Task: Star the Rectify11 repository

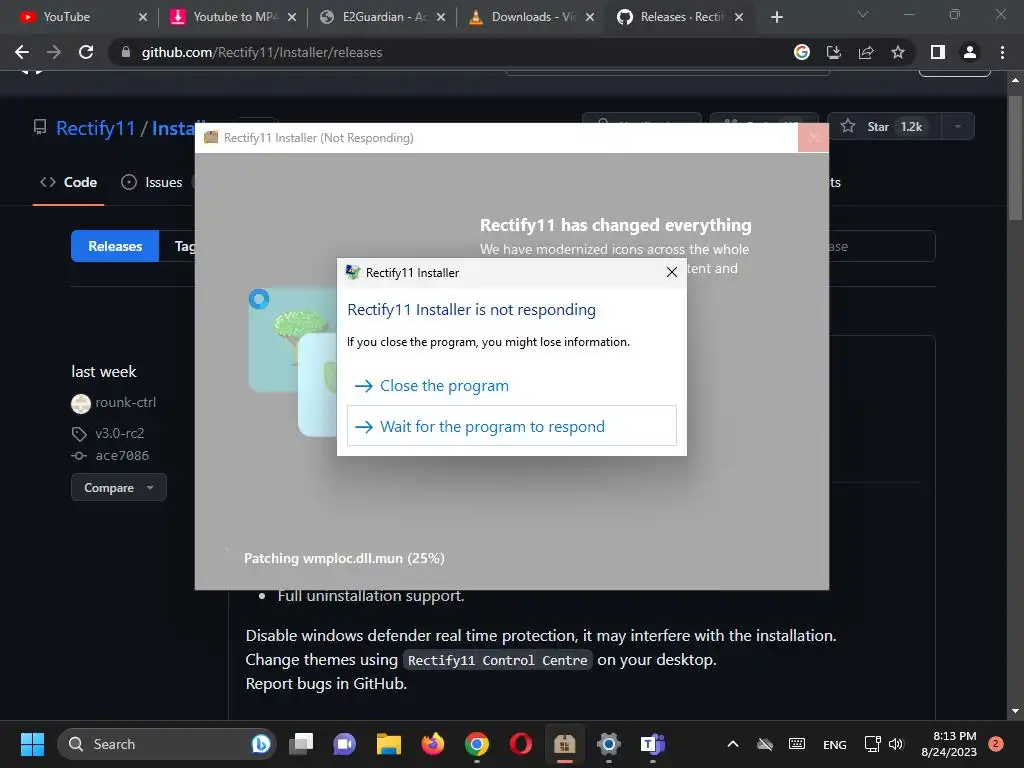Action: [x=884, y=126]
